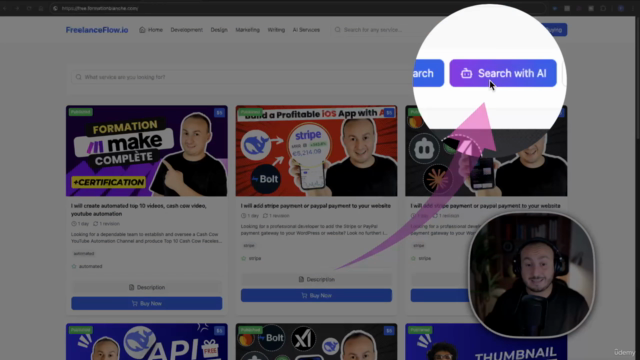Click the 'stripe' tag chip under iOS App card

click(x=249, y=245)
